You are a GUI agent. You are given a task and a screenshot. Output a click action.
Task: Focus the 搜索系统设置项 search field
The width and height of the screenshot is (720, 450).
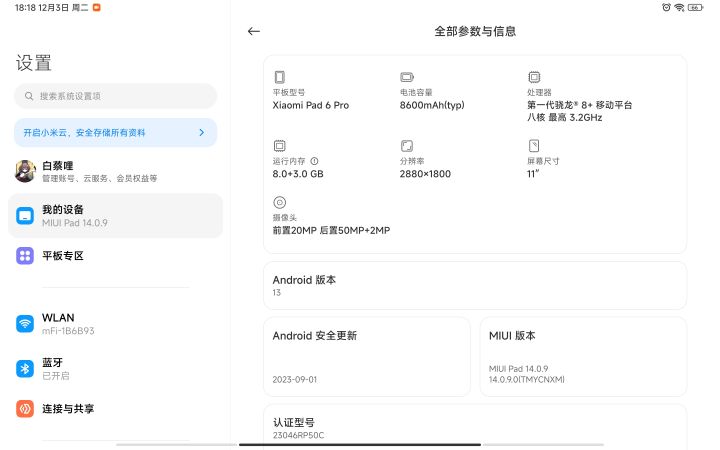(x=115, y=96)
